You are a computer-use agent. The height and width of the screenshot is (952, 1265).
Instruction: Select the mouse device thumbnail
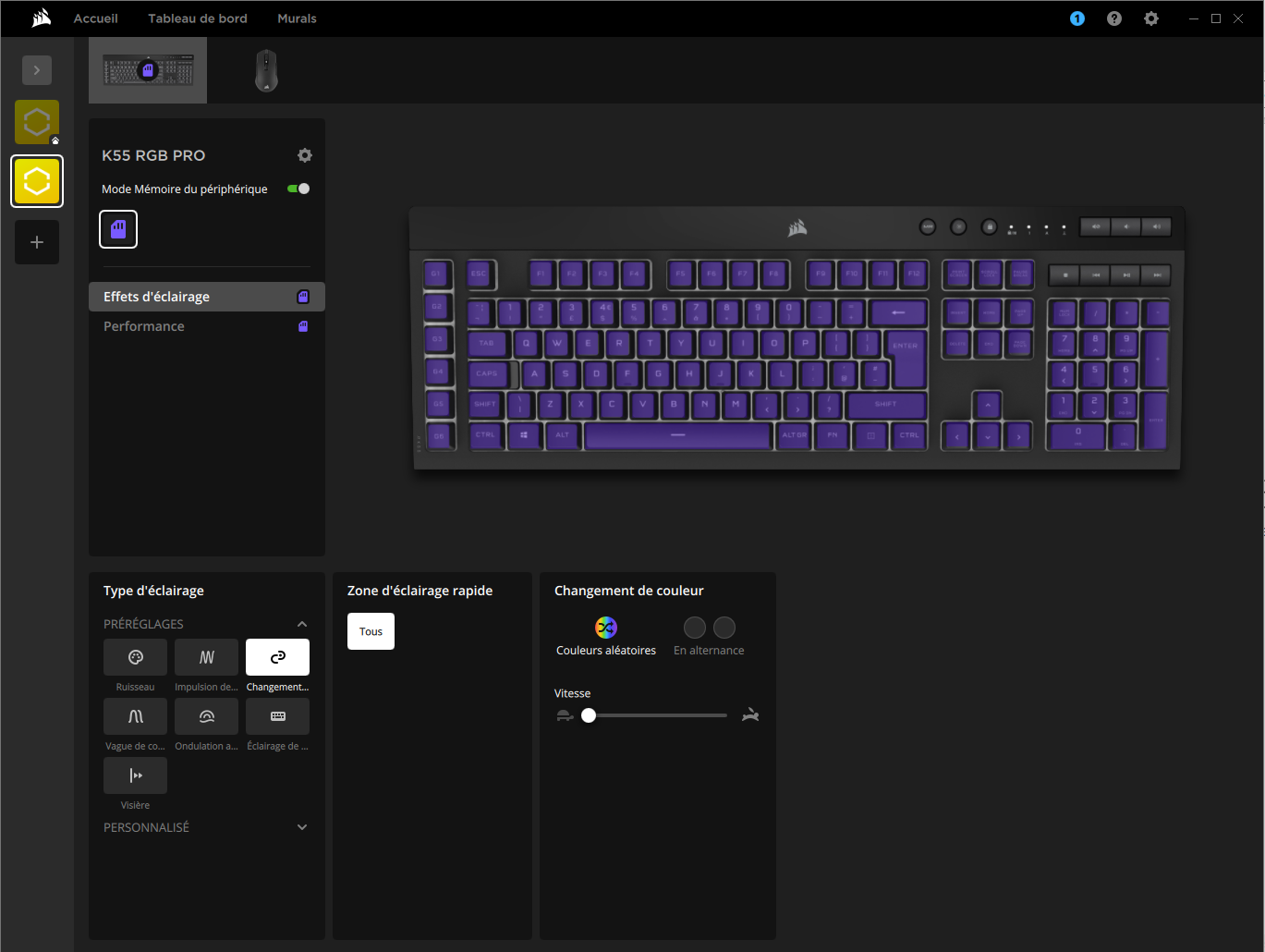click(x=266, y=69)
